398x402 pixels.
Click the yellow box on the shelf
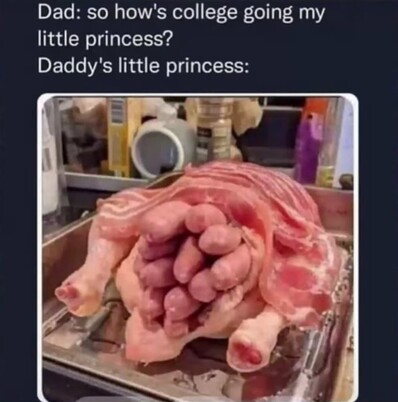tap(119, 137)
